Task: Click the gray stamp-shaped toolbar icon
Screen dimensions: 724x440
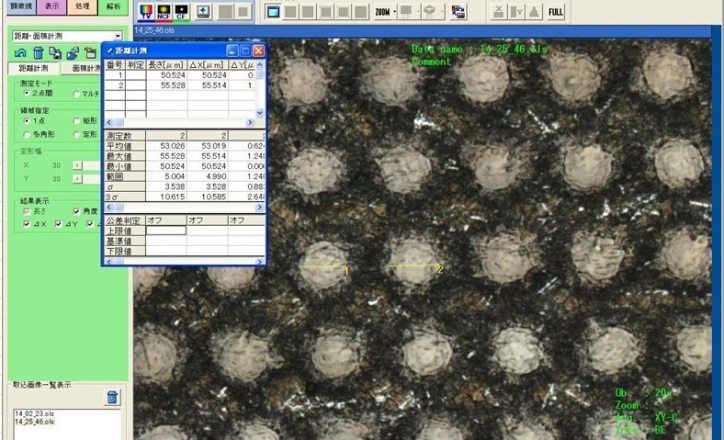Action: 534,12
